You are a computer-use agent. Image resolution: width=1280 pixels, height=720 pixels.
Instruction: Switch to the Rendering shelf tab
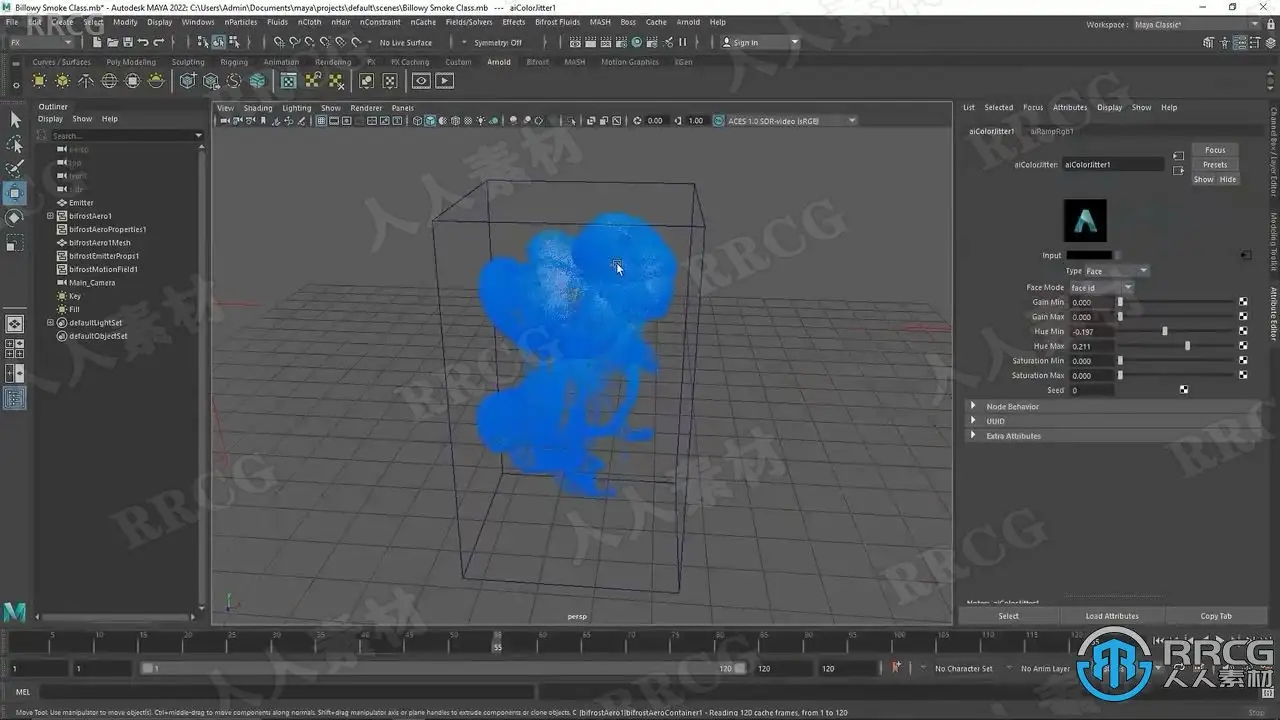pos(333,62)
